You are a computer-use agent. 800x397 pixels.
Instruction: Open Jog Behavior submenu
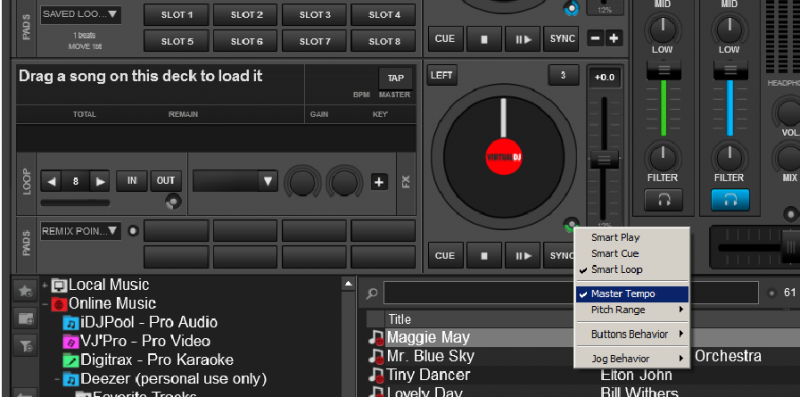pyautogui.click(x=632, y=358)
